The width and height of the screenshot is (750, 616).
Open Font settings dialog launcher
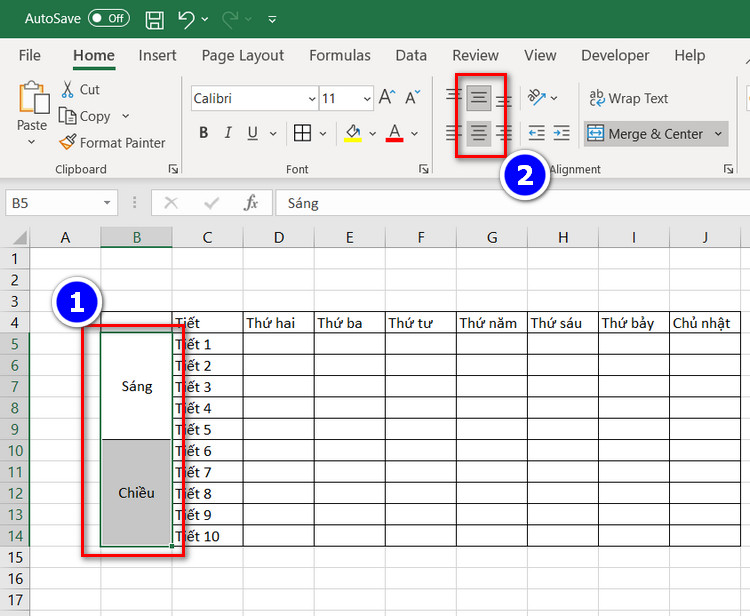click(x=423, y=169)
